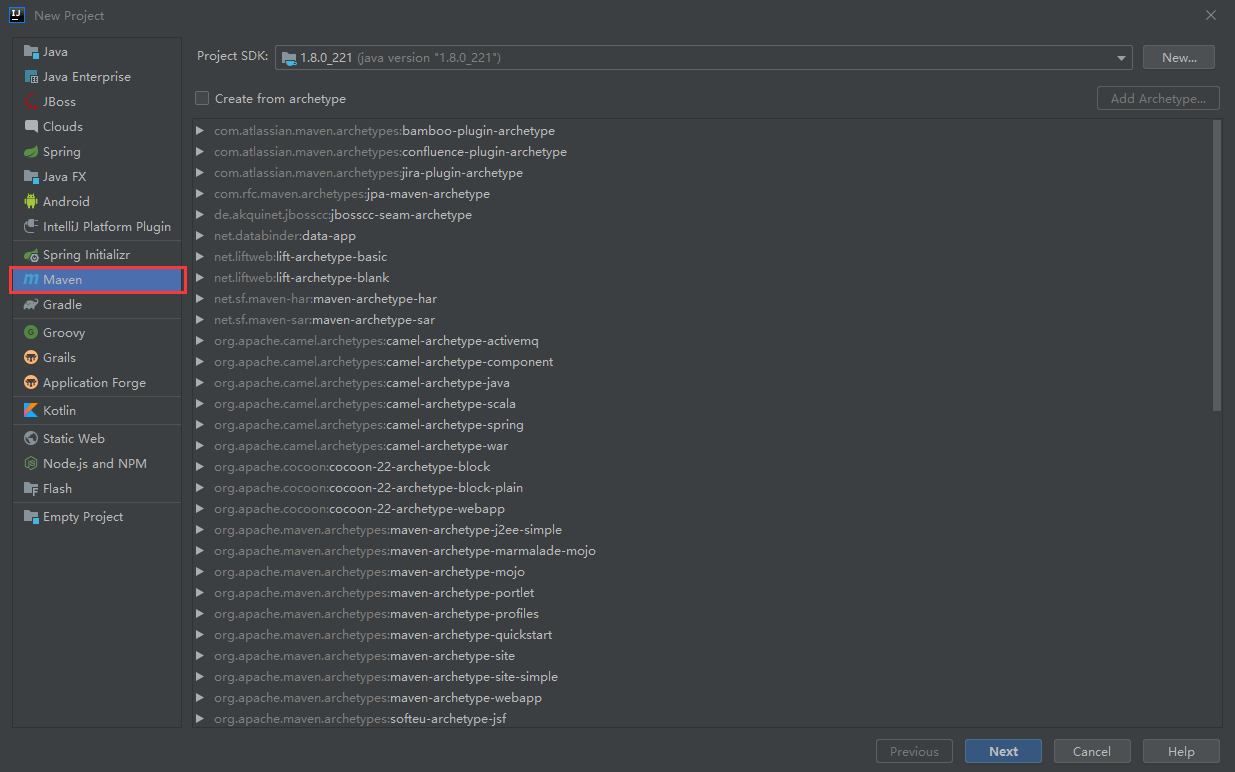Viewport: 1235px width, 772px height.
Task: Pick the Gradle elephant icon
Action: click(31, 305)
